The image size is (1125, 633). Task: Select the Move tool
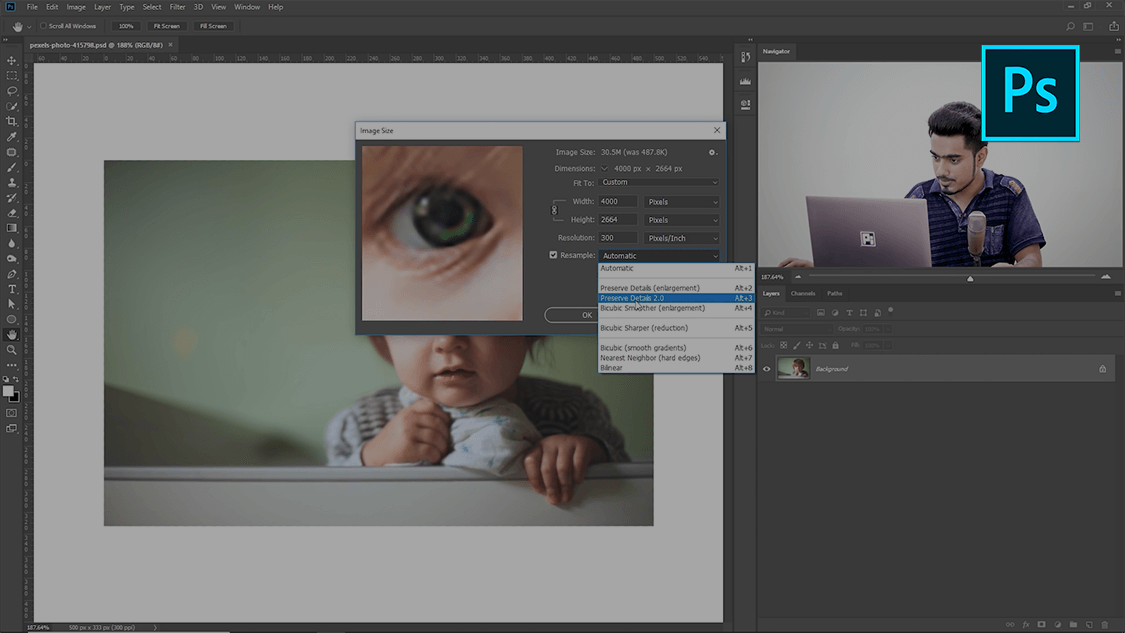click(12, 60)
